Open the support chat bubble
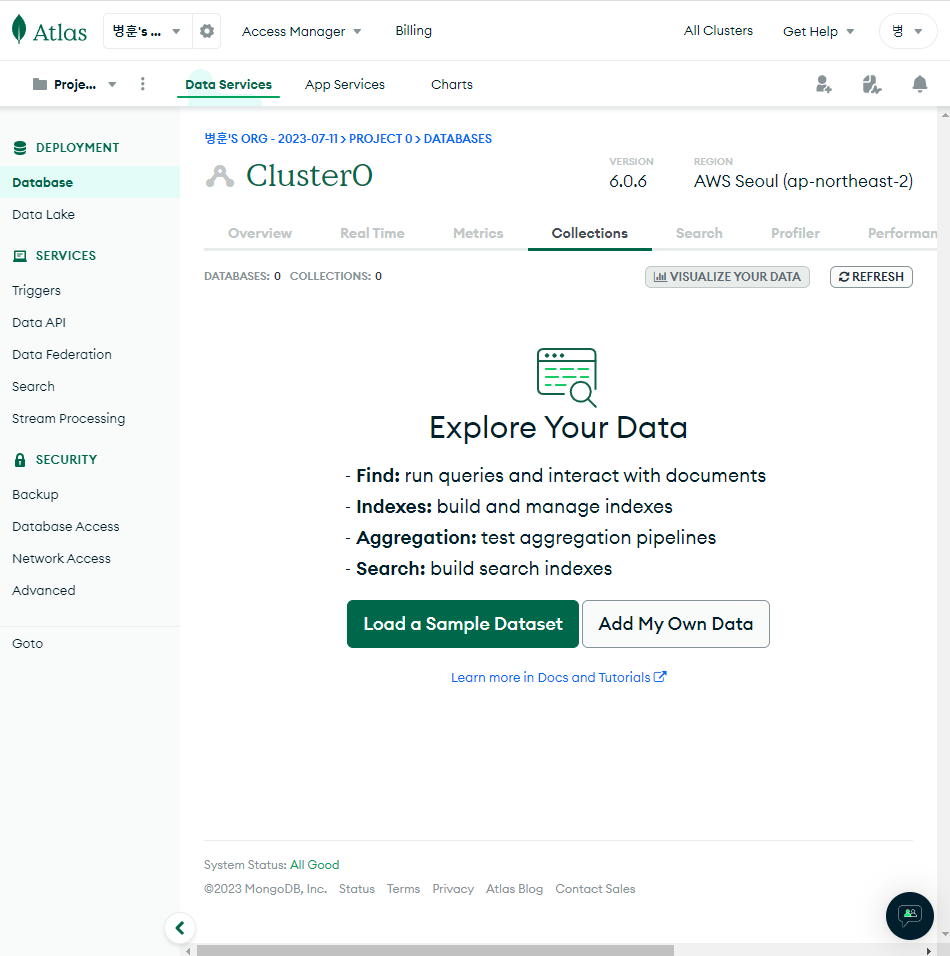950x956 pixels. 910,916
